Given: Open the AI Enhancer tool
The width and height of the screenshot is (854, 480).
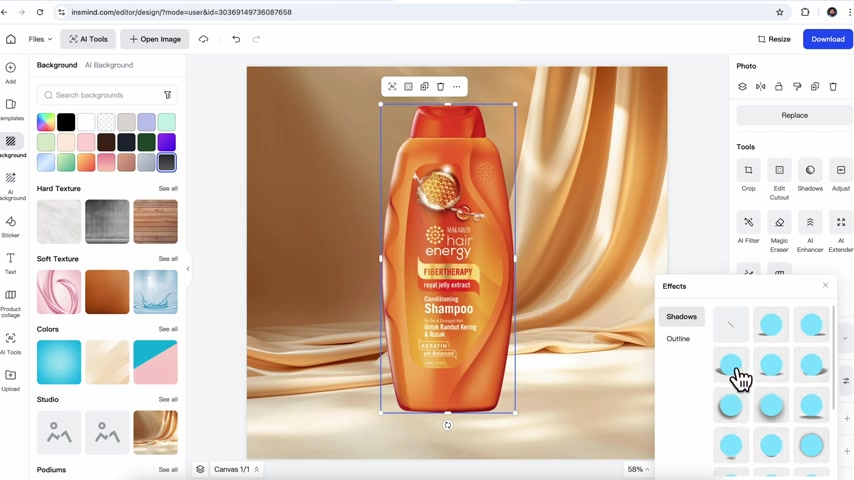Looking at the screenshot, I should [810, 232].
